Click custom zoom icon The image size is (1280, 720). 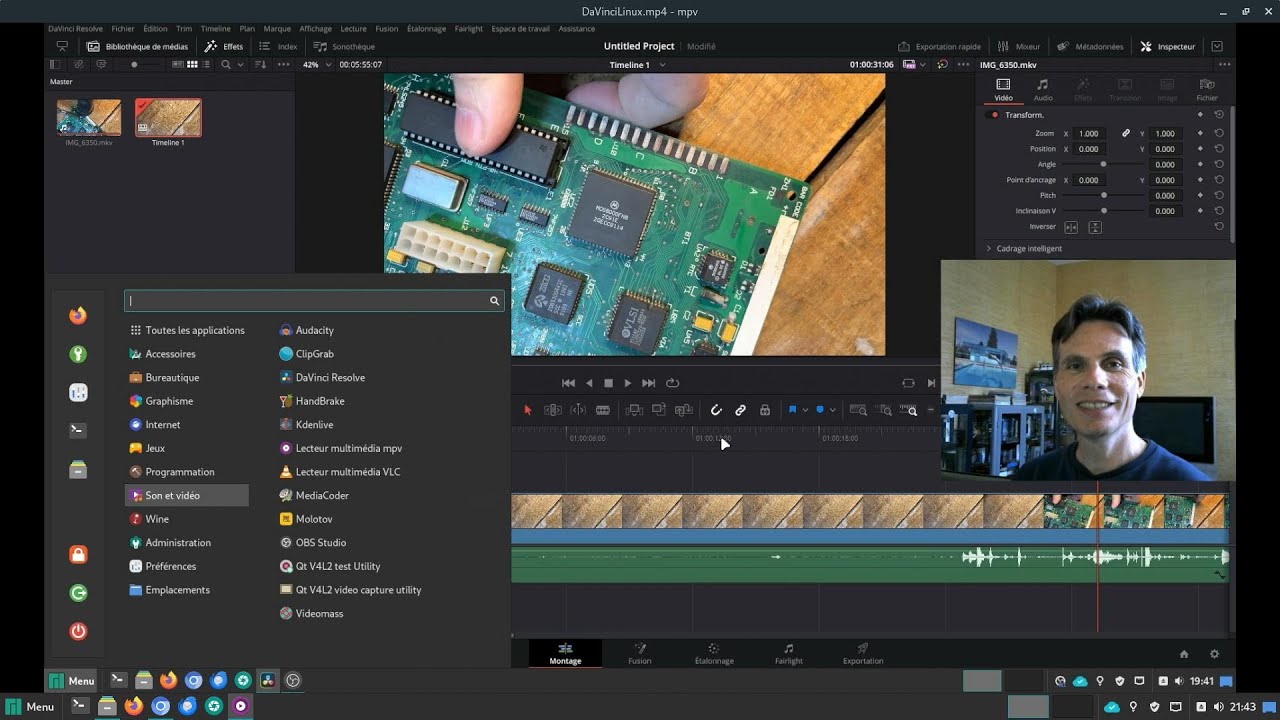[x=909, y=410]
